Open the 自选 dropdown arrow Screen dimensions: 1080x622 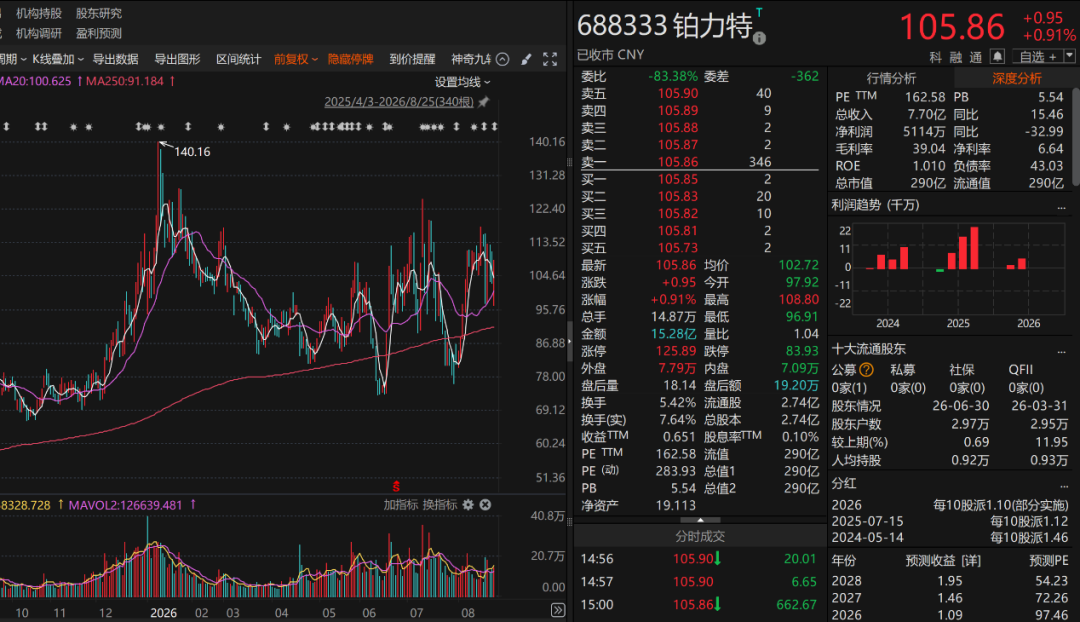pyautogui.click(x=1070, y=56)
